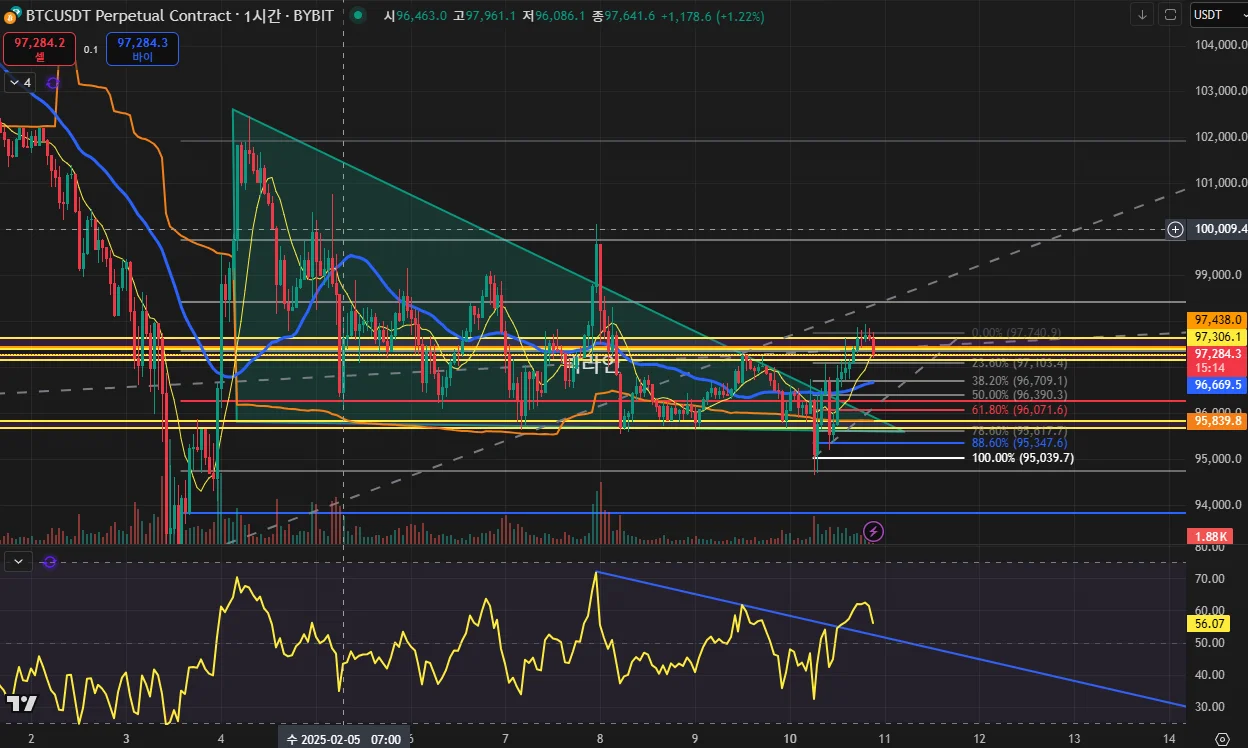1248x748 pixels.
Task: Collapse the RSI pane legend chevron
Action: 17,562
